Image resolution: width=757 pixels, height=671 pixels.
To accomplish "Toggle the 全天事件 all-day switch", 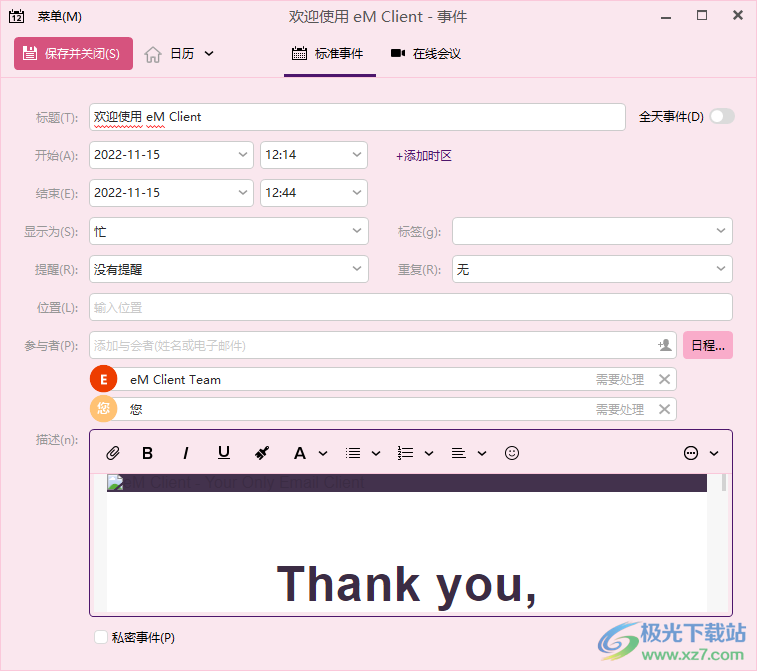I will [722, 116].
